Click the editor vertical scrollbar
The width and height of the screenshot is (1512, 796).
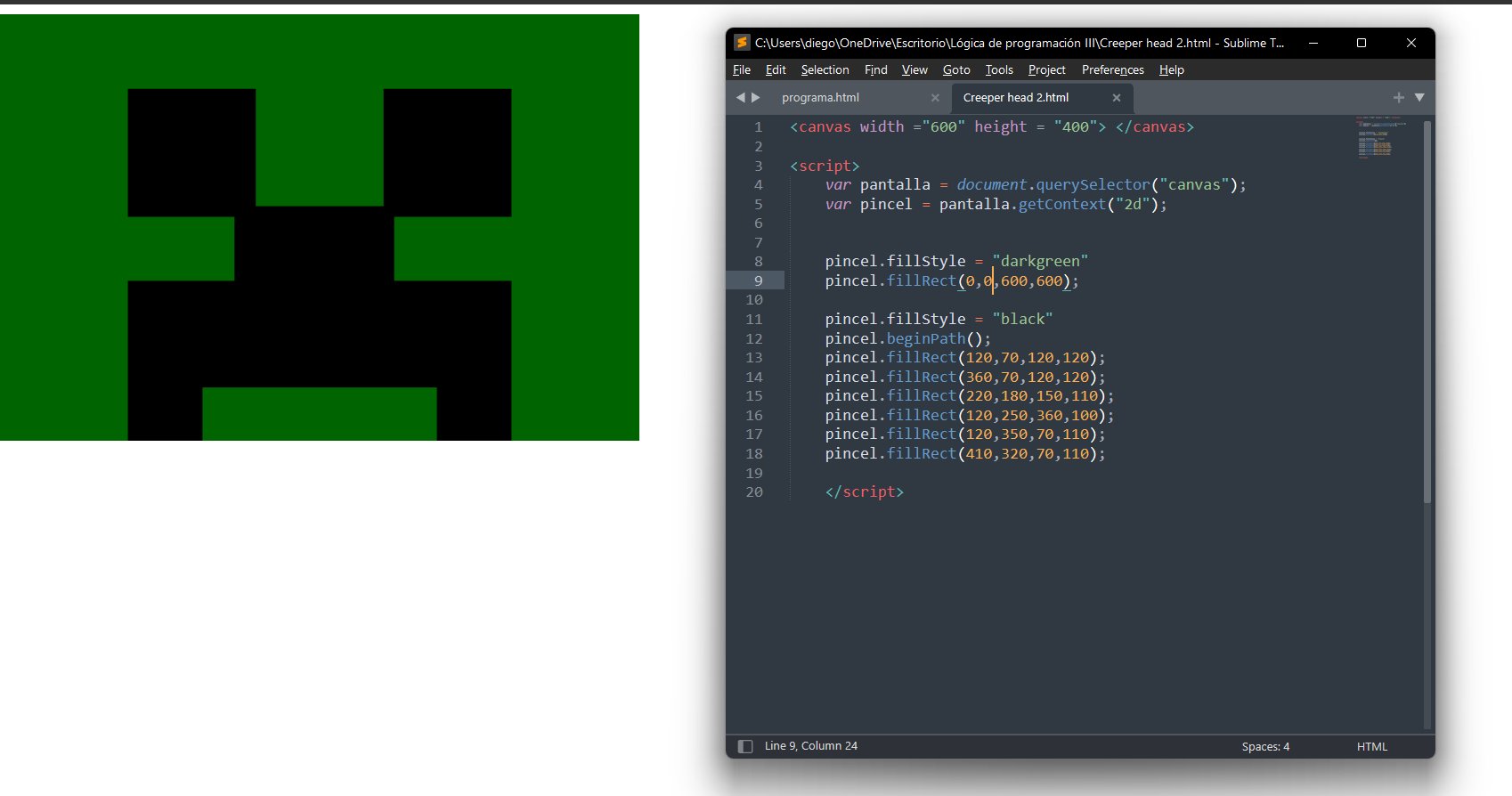point(1427,312)
